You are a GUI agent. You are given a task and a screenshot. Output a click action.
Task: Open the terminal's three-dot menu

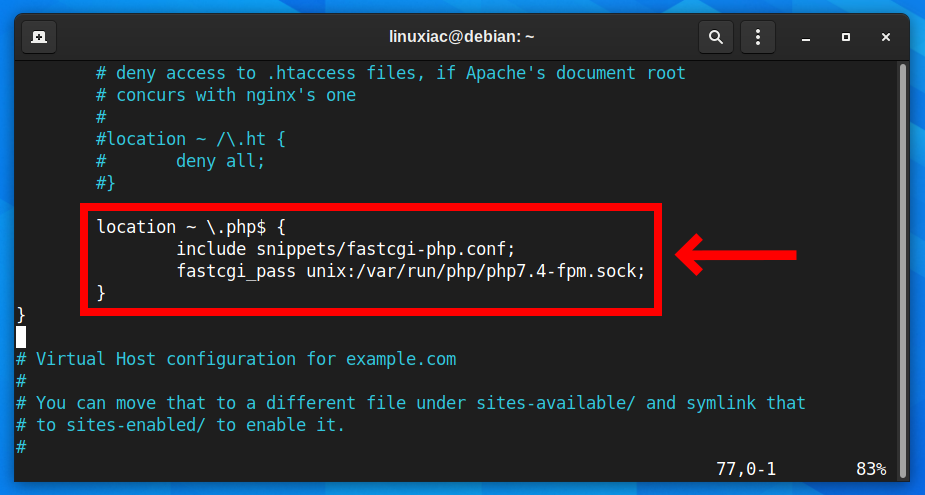pyautogui.click(x=757, y=37)
